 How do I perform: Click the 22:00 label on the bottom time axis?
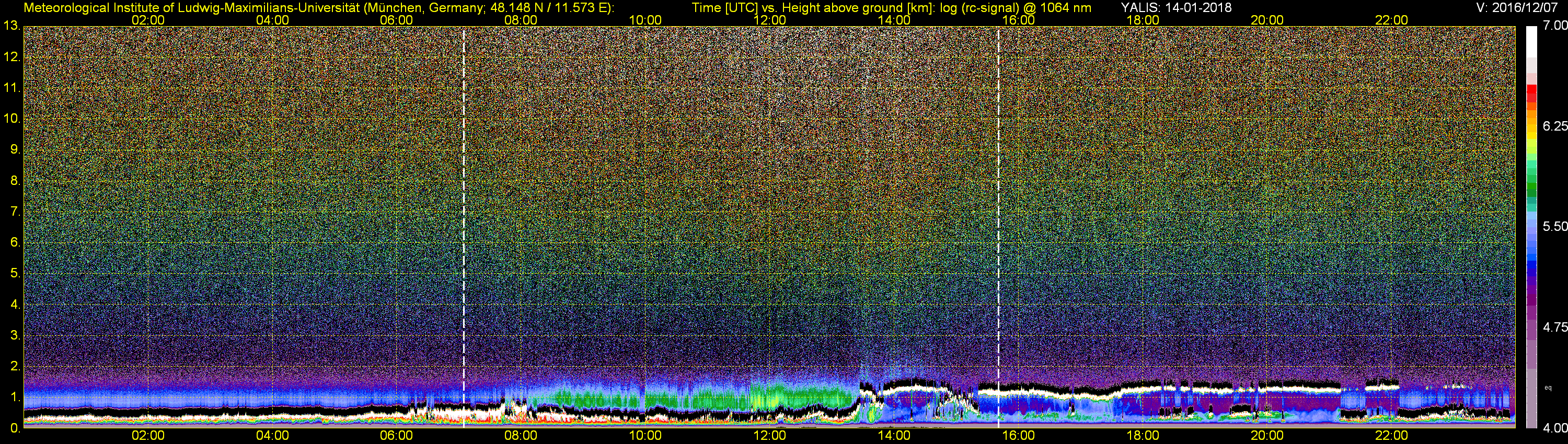click(x=1391, y=436)
